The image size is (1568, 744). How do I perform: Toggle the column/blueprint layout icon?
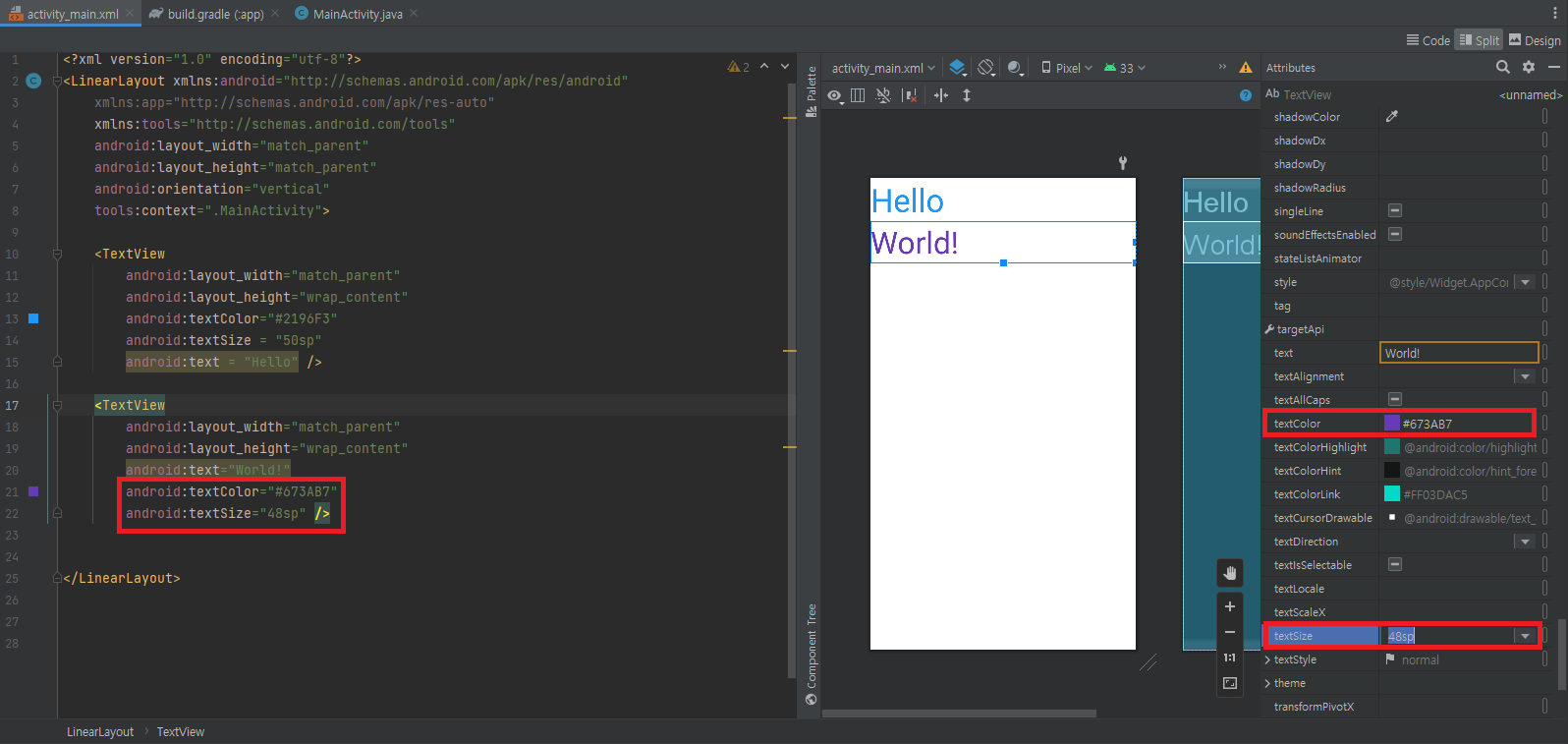(x=858, y=95)
